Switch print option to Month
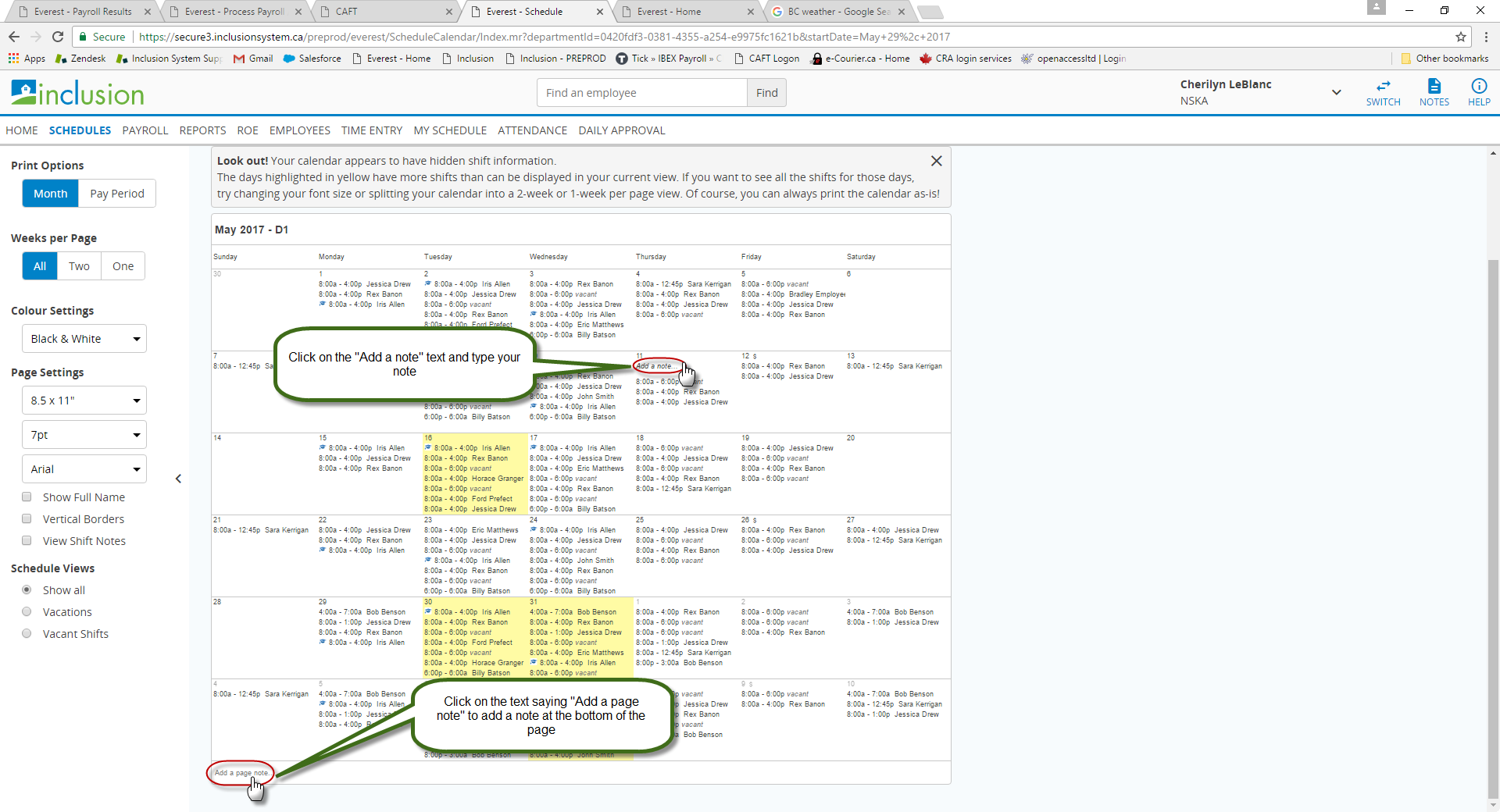Screen dimensions: 1500x812 (x=50, y=194)
